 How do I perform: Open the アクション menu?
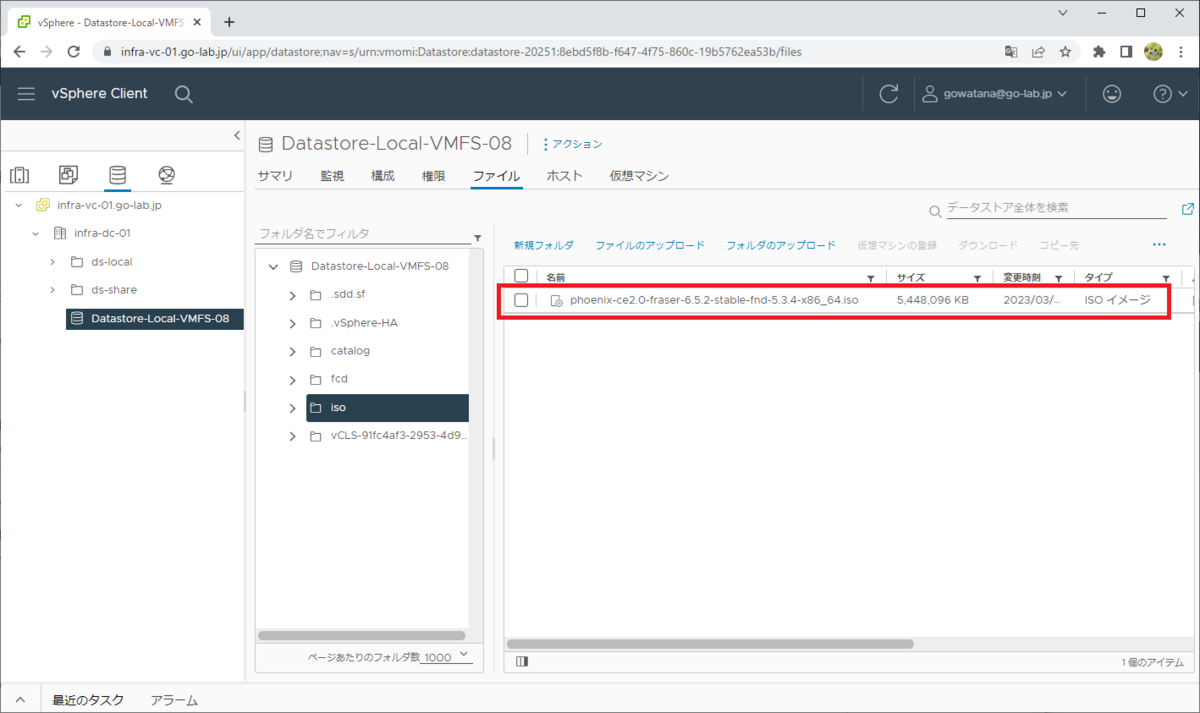coord(572,144)
